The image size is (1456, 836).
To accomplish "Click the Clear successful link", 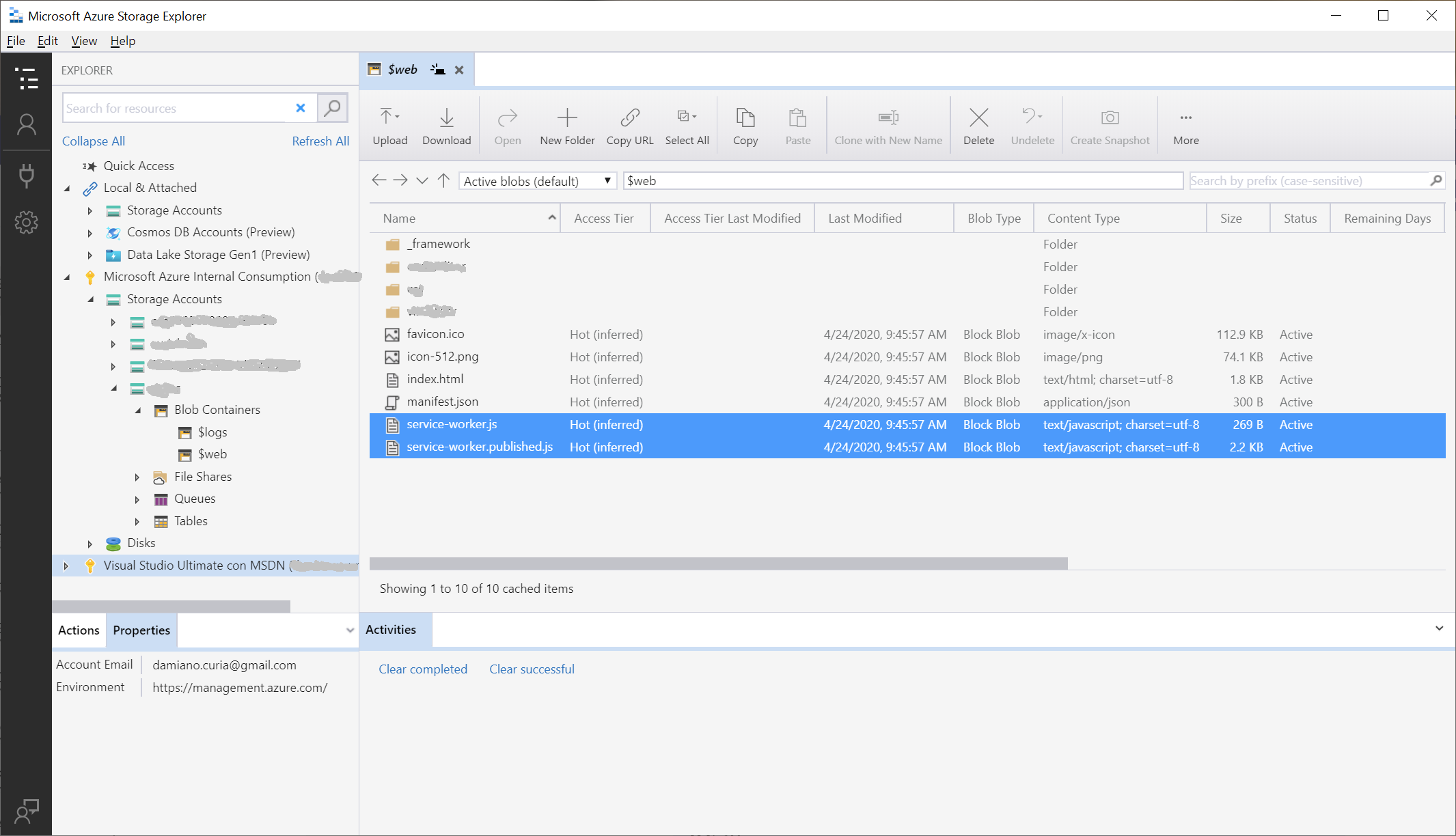I will [532, 669].
